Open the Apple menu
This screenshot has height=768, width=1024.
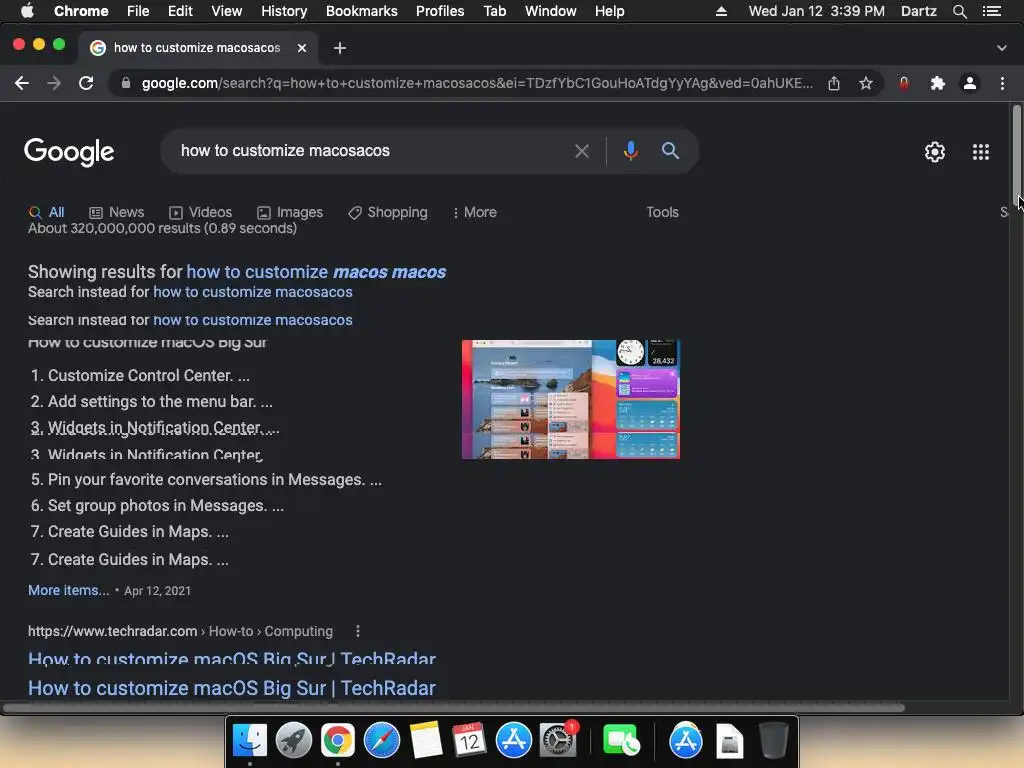click(27, 11)
